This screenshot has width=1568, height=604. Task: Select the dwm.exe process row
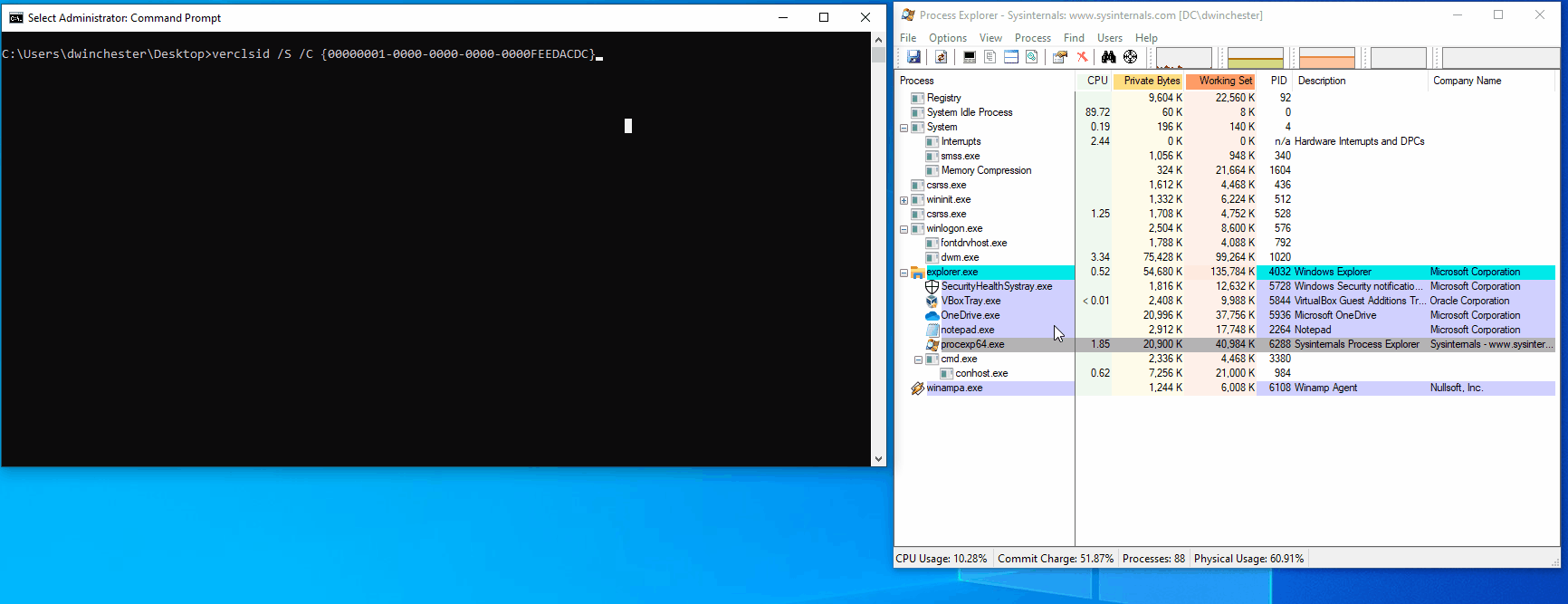click(1224, 257)
